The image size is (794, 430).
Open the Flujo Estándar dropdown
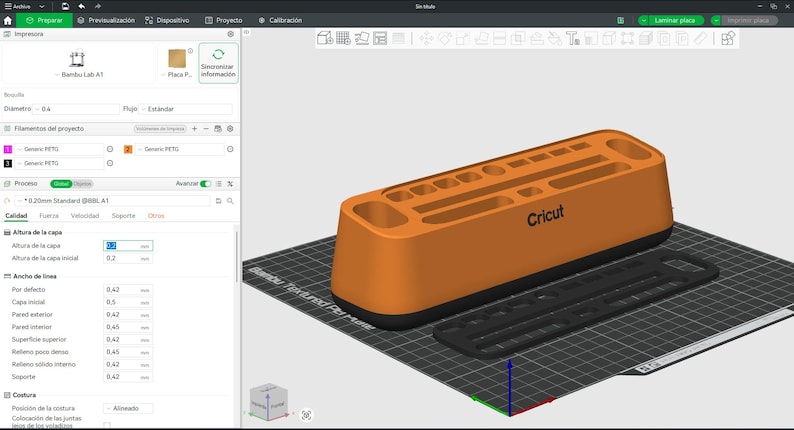click(x=185, y=109)
